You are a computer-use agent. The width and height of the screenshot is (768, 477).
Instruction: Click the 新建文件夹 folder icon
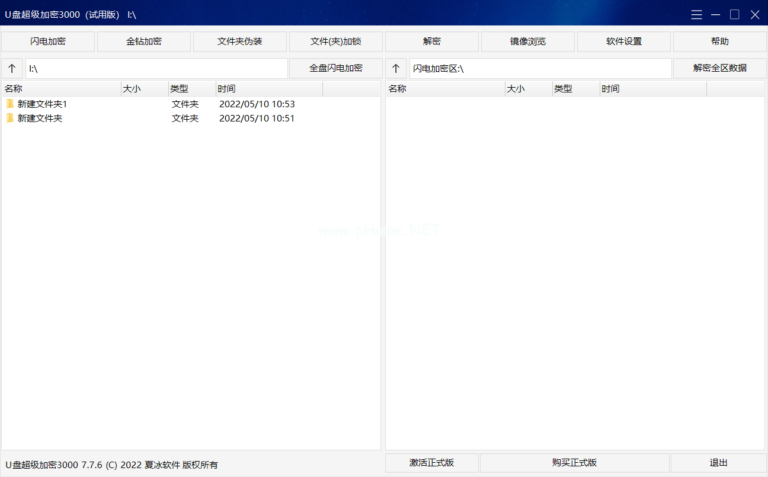(x=10, y=118)
